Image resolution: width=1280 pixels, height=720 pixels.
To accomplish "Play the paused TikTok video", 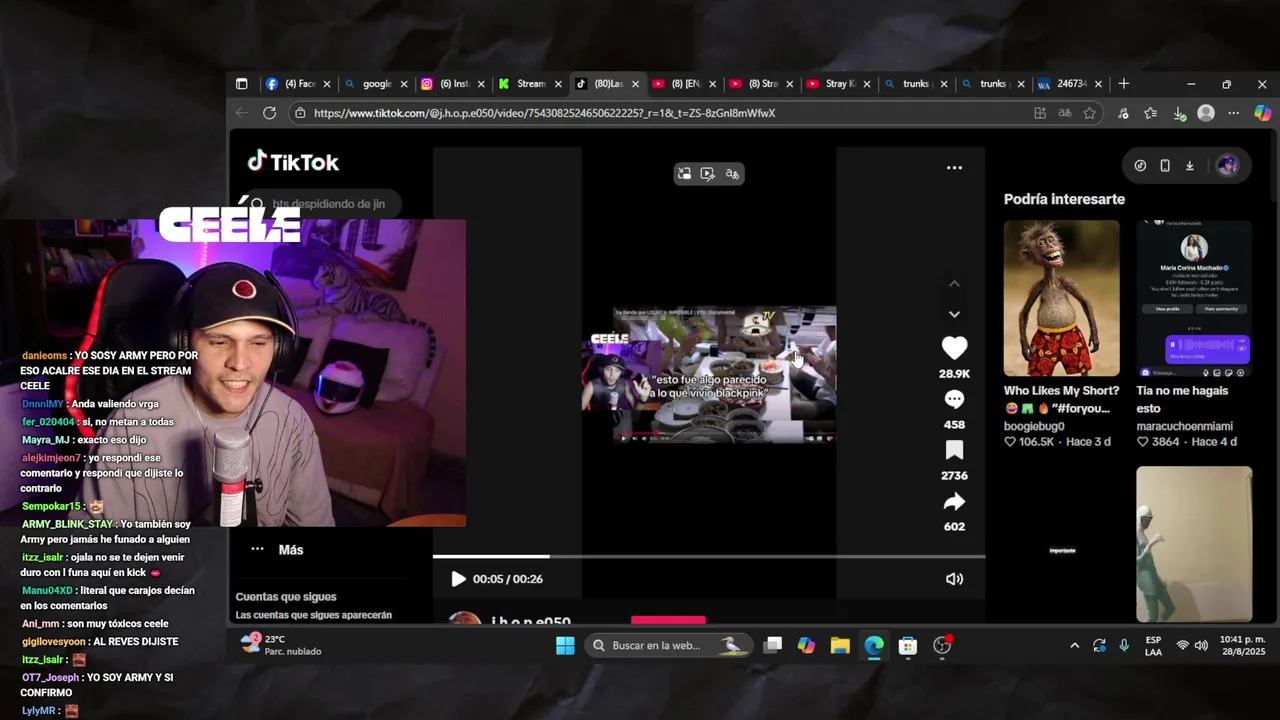I will [458, 579].
